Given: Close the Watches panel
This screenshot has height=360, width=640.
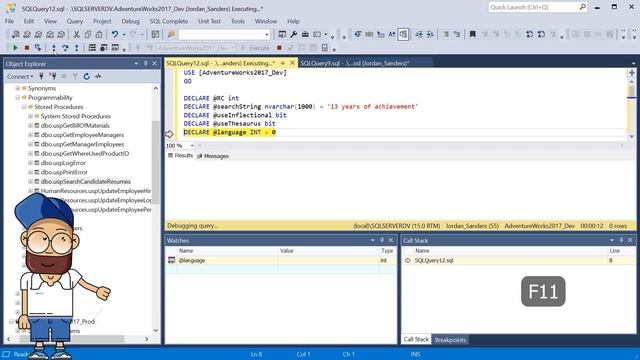Looking at the screenshot, I should tap(391, 240).
